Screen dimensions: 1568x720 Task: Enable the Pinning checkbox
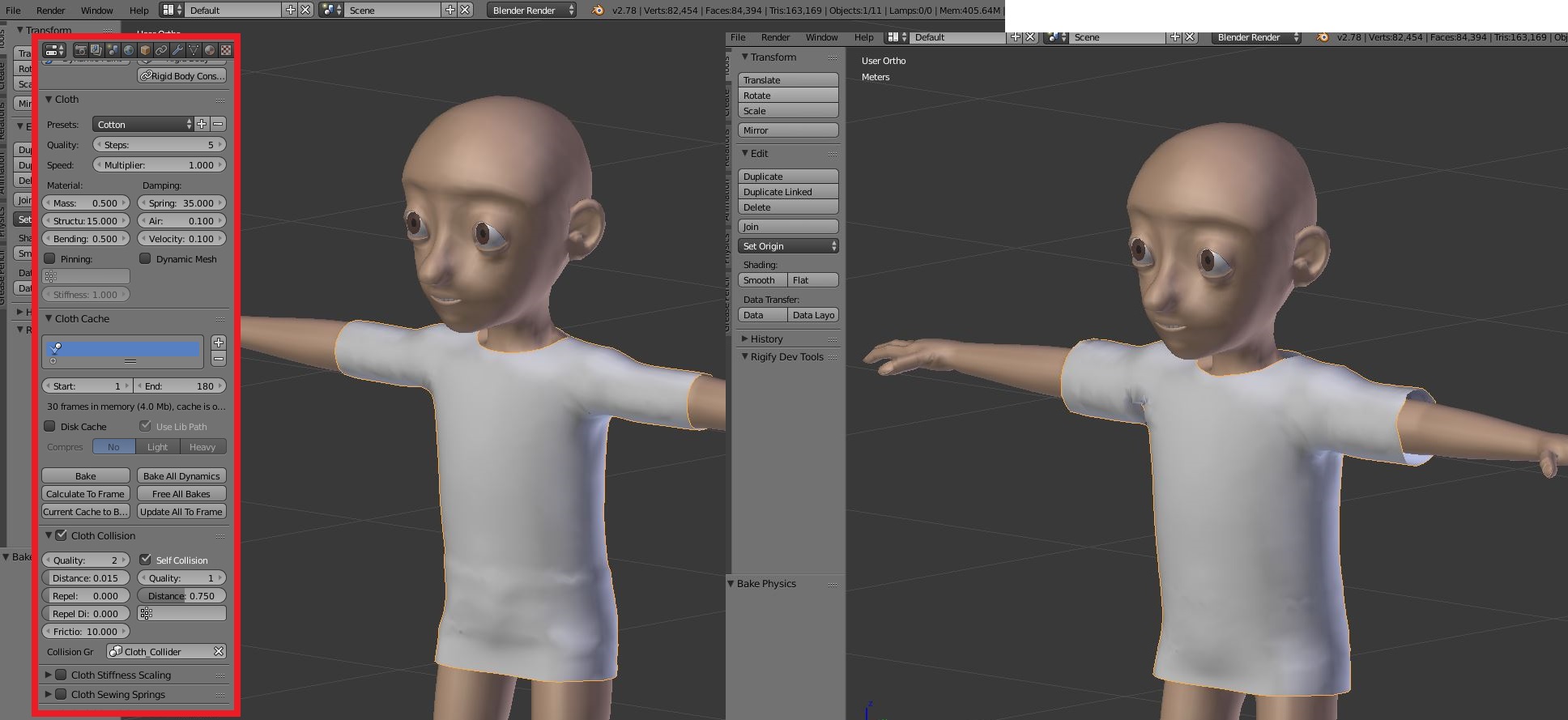click(50, 258)
